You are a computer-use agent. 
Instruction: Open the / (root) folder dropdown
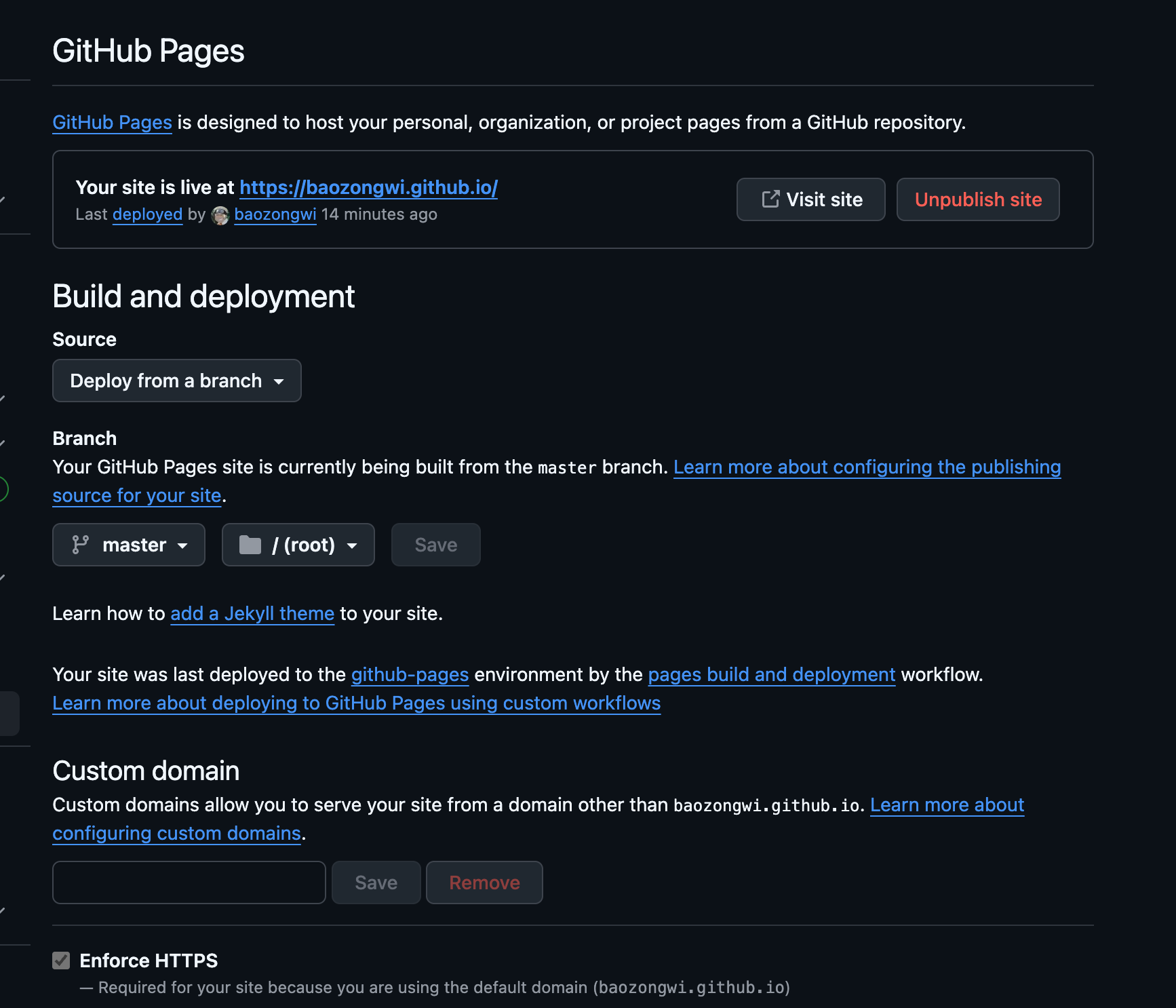pyautogui.click(x=298, y=545)
